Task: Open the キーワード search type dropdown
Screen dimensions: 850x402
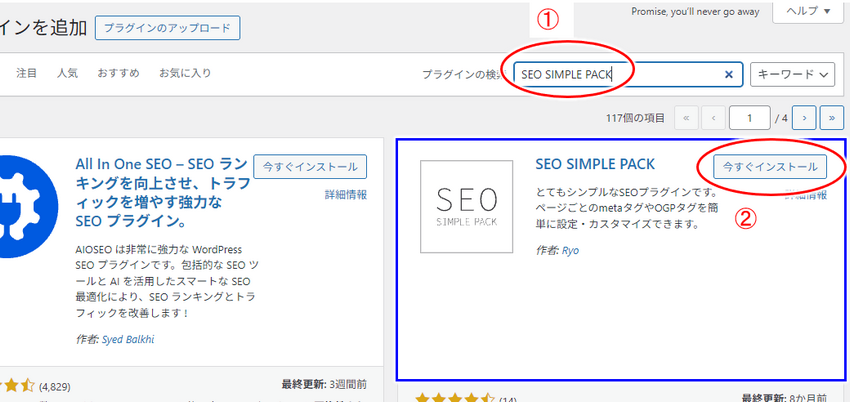Action: point(792,75)
